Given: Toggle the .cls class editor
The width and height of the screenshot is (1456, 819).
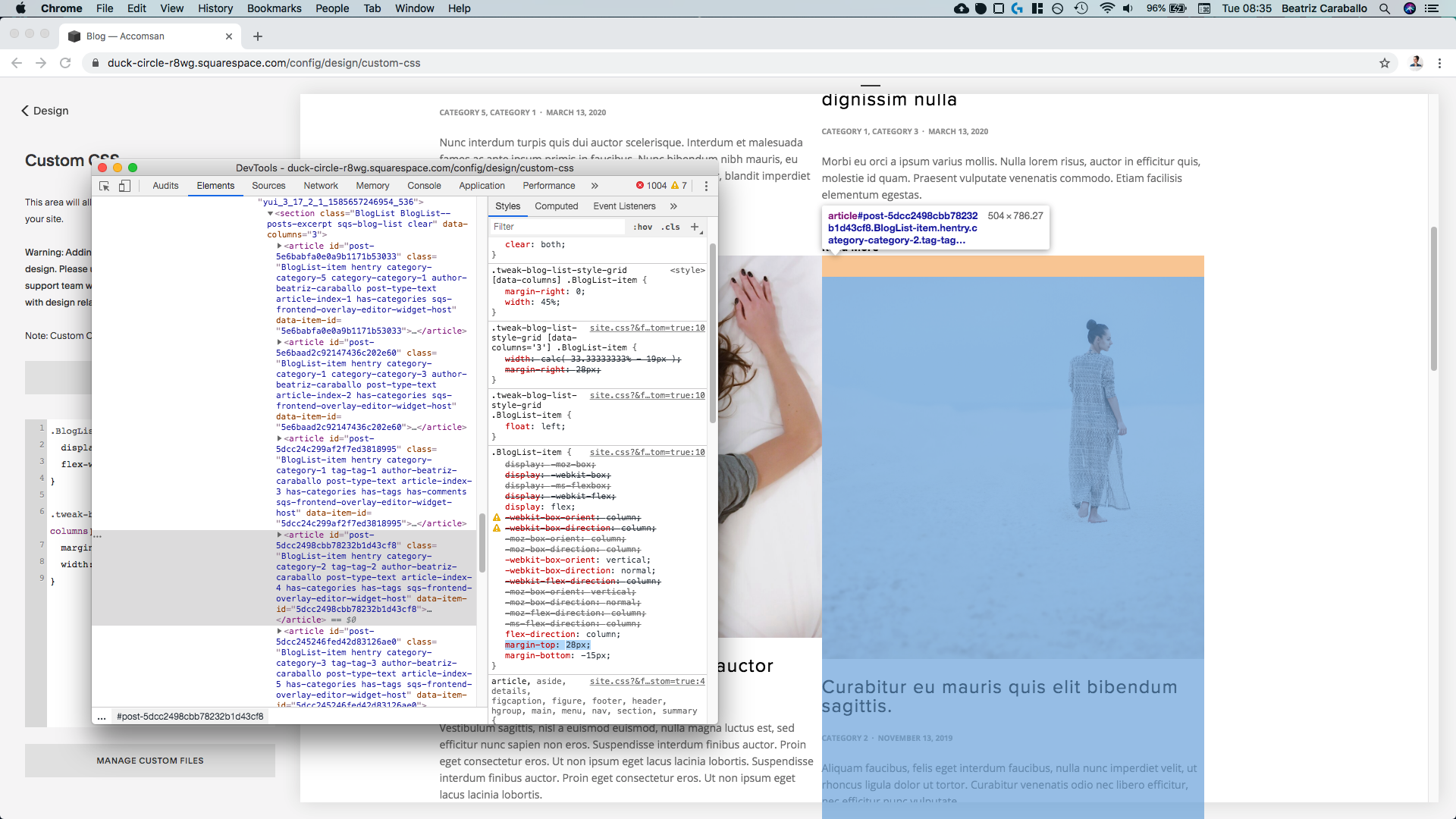Looking at the screenshot, I should pos(670,227).
